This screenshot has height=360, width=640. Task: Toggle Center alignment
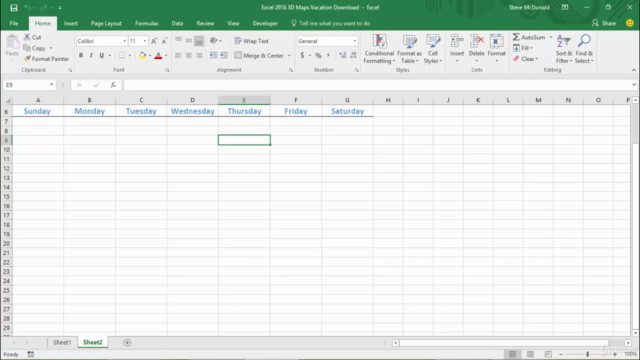tap(189, 55)
